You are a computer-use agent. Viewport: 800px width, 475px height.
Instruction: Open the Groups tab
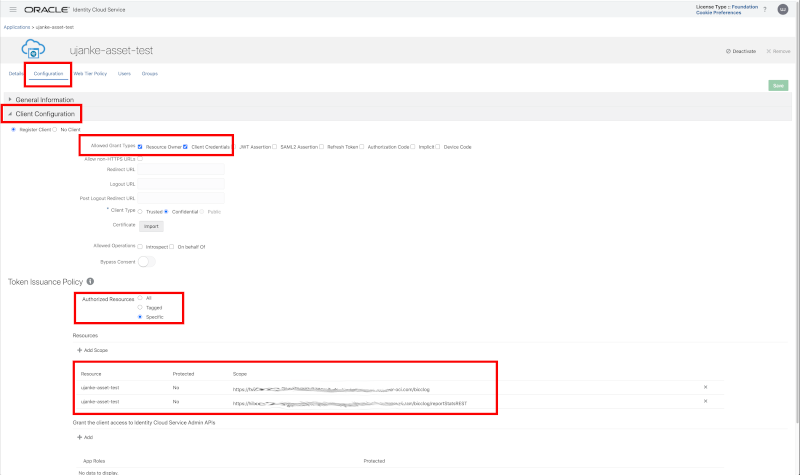pos(149,73)
